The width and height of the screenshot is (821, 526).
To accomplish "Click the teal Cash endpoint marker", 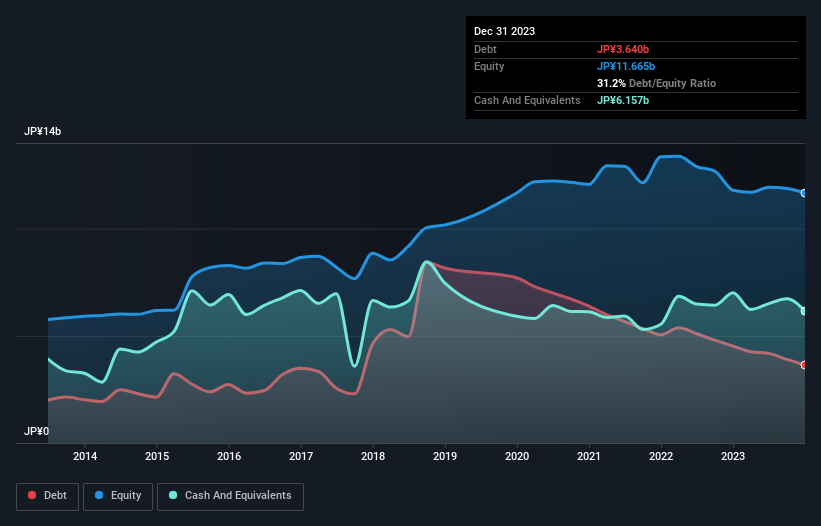I will [804, 311].
